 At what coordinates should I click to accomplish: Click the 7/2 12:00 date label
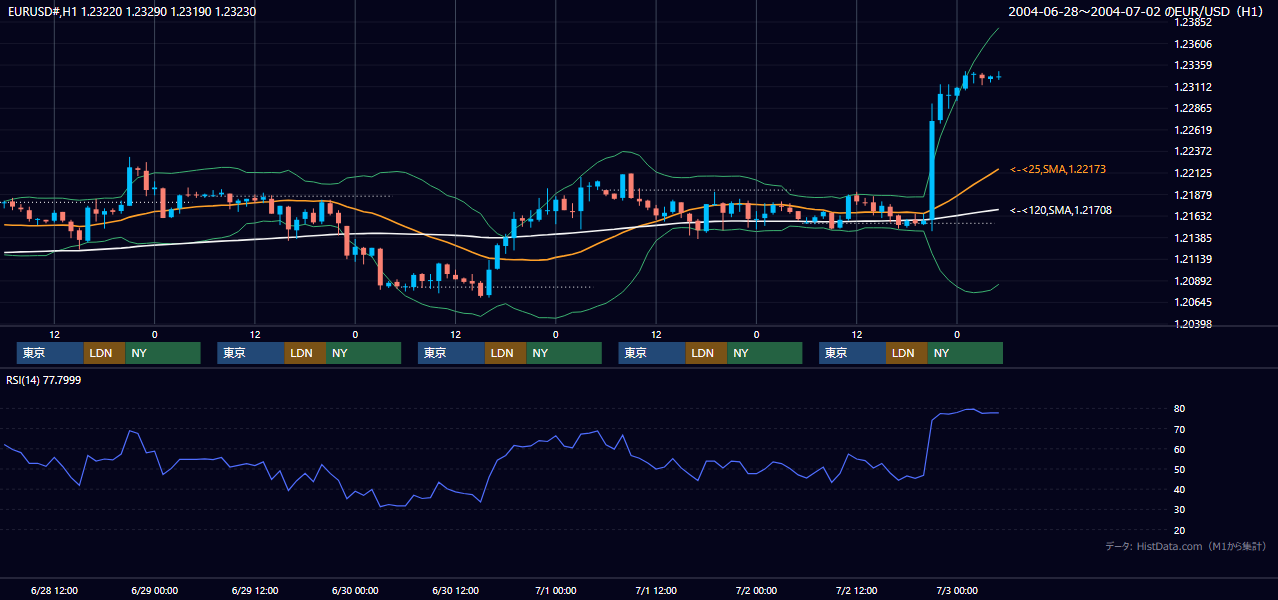(x=857, y=591)
